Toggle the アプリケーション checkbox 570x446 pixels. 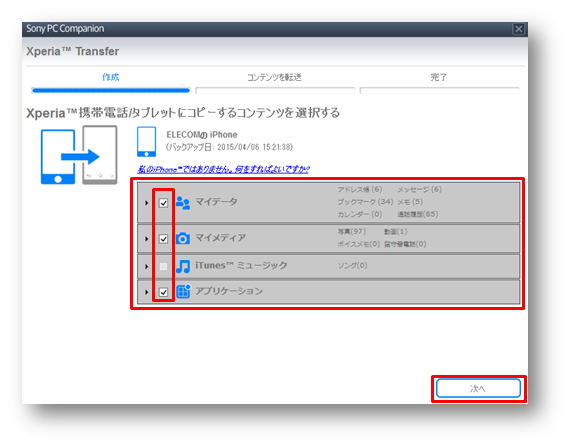click(x=164, y=292)
